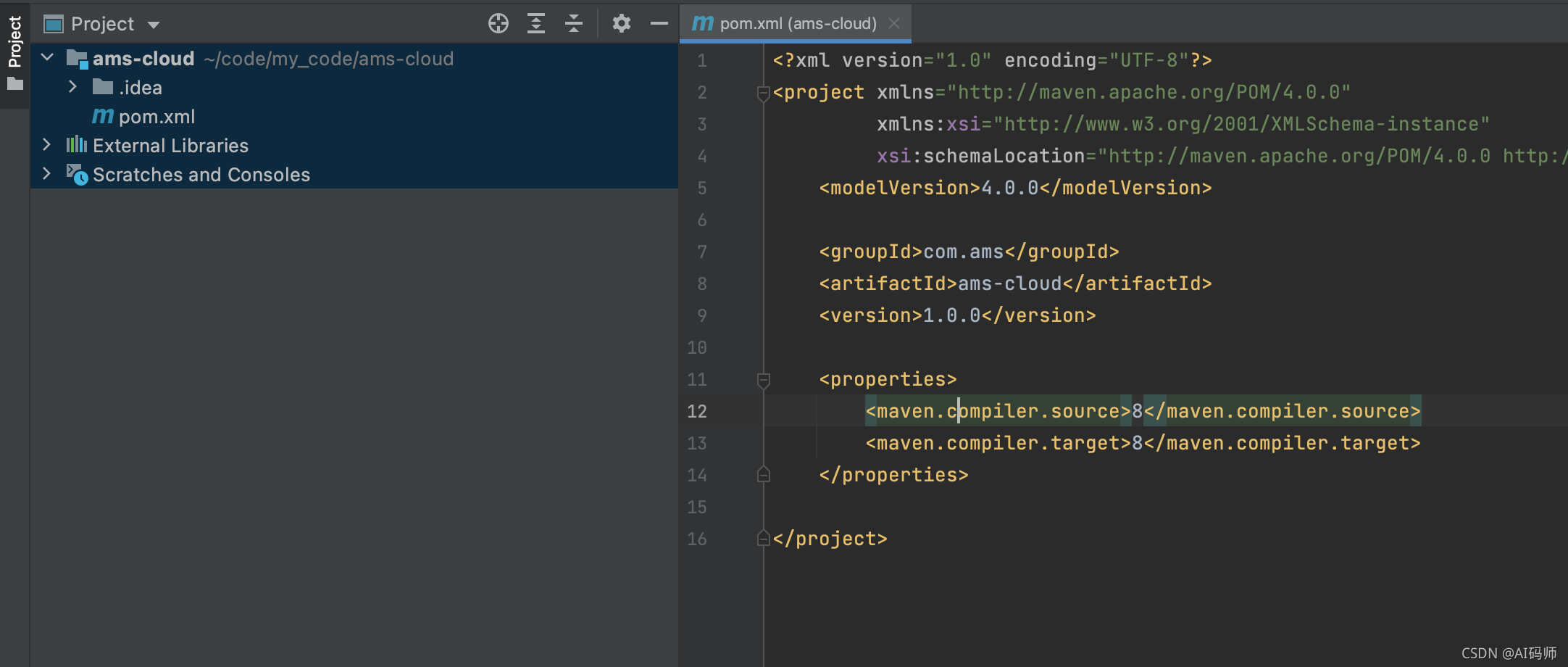Click the .idea folder icon

click(x=103, y=87)
